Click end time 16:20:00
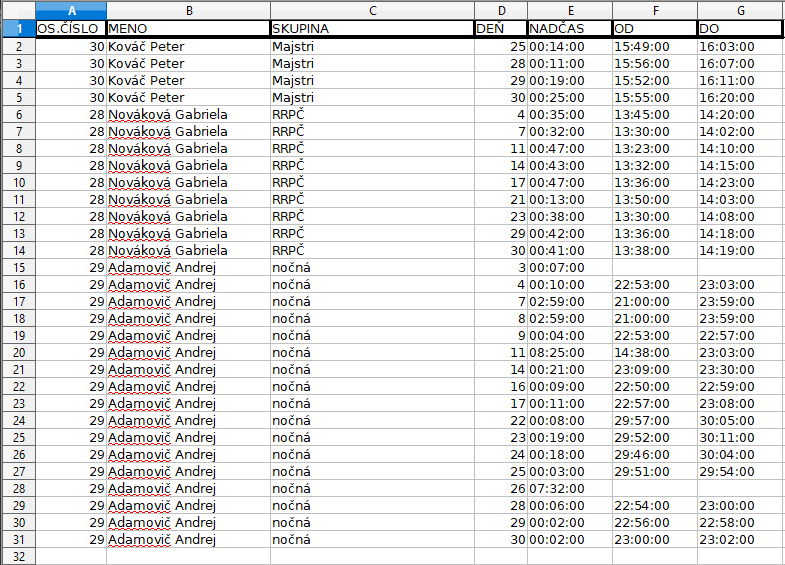This screenshot has height=565, width=785. coord(741,98)
